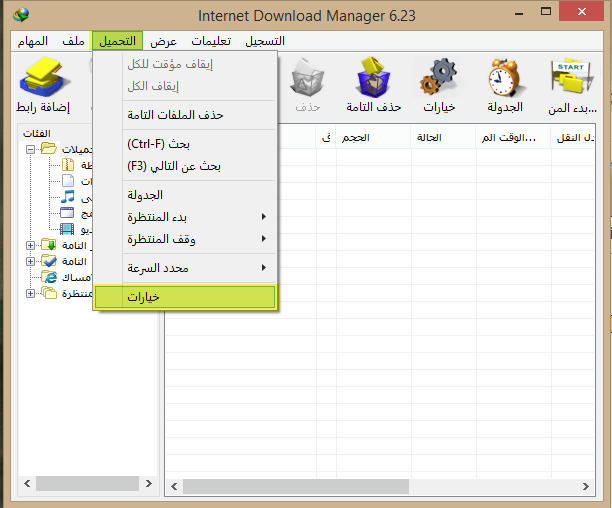Open the عرض menu

coord(164,41)
